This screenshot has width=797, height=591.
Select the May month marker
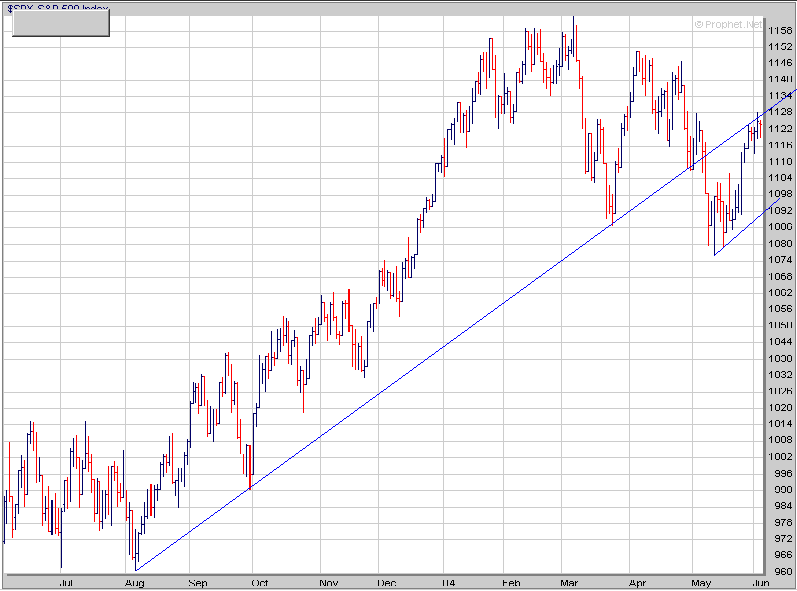(701, 583)
